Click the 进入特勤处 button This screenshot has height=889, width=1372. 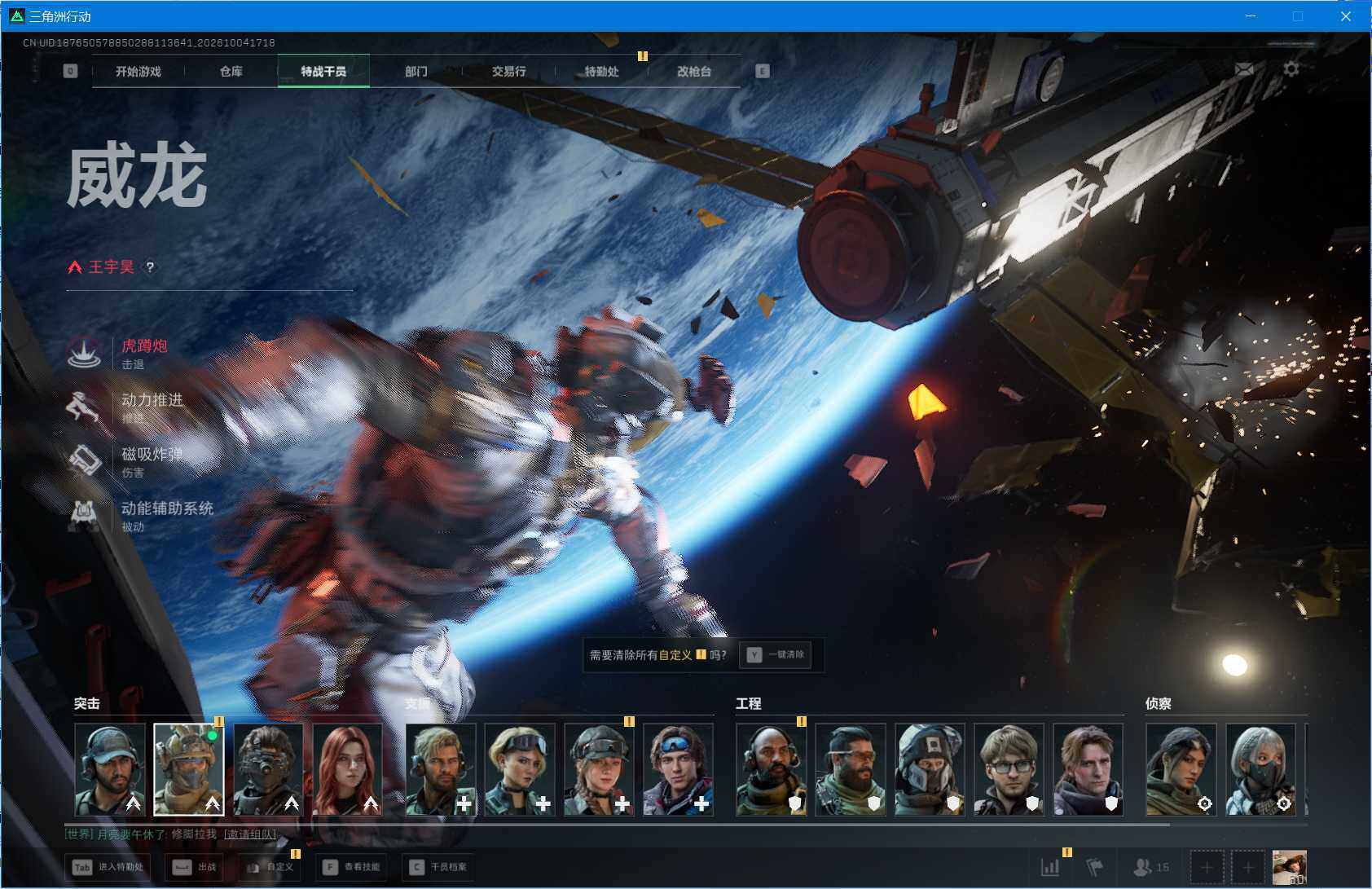click(108, 867)
